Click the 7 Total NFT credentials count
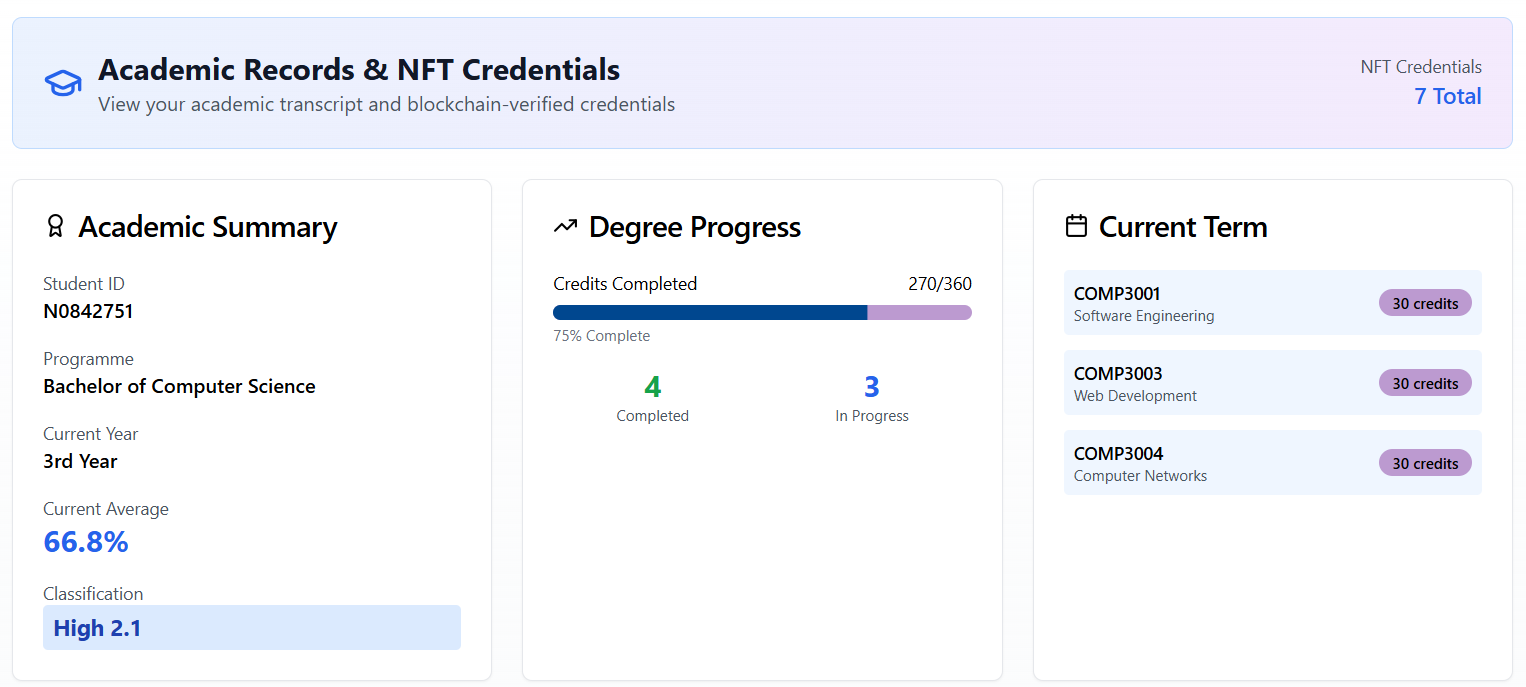 (x=1447, y=96)
